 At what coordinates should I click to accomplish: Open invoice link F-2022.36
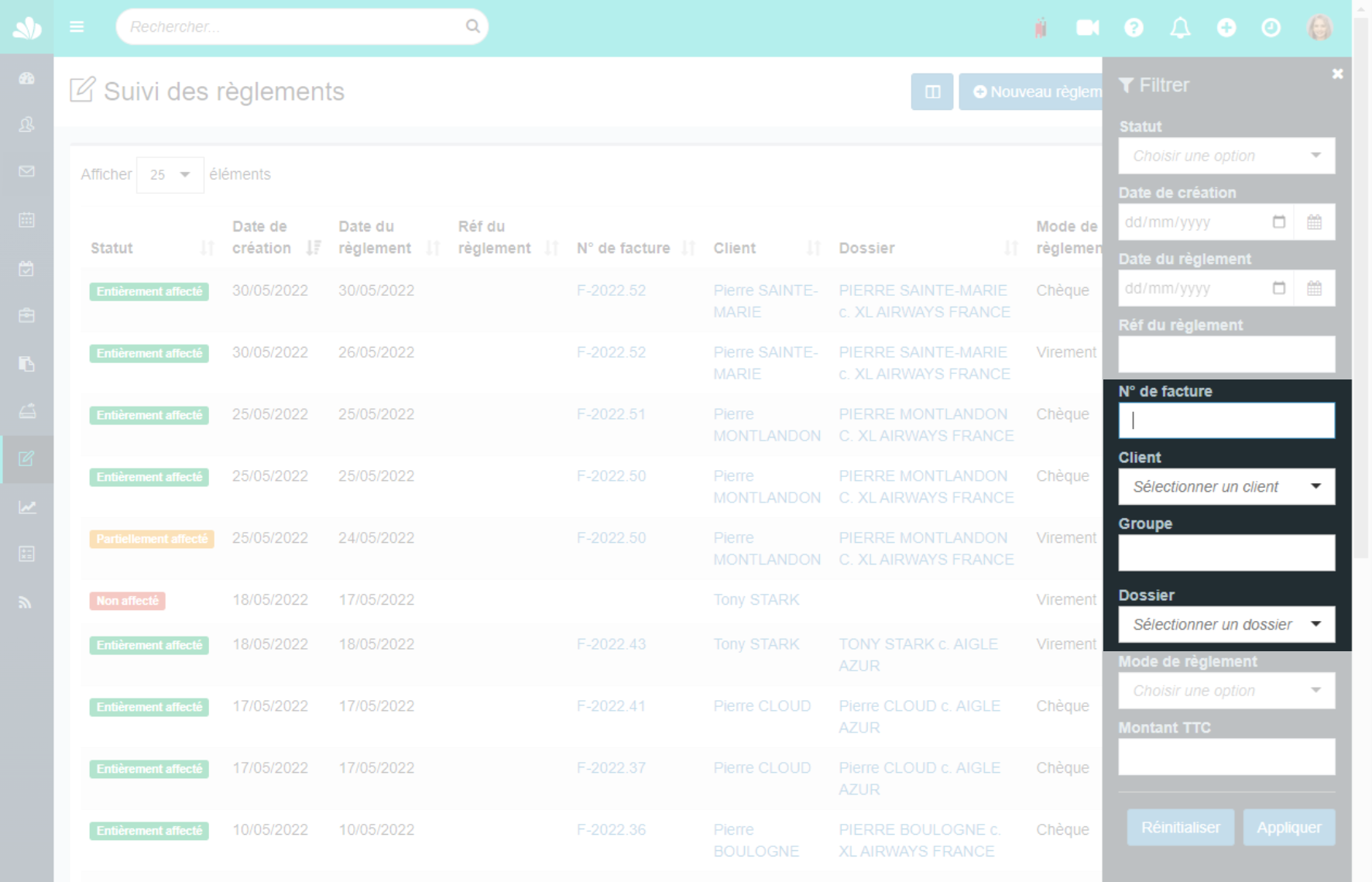click(611, 830)
